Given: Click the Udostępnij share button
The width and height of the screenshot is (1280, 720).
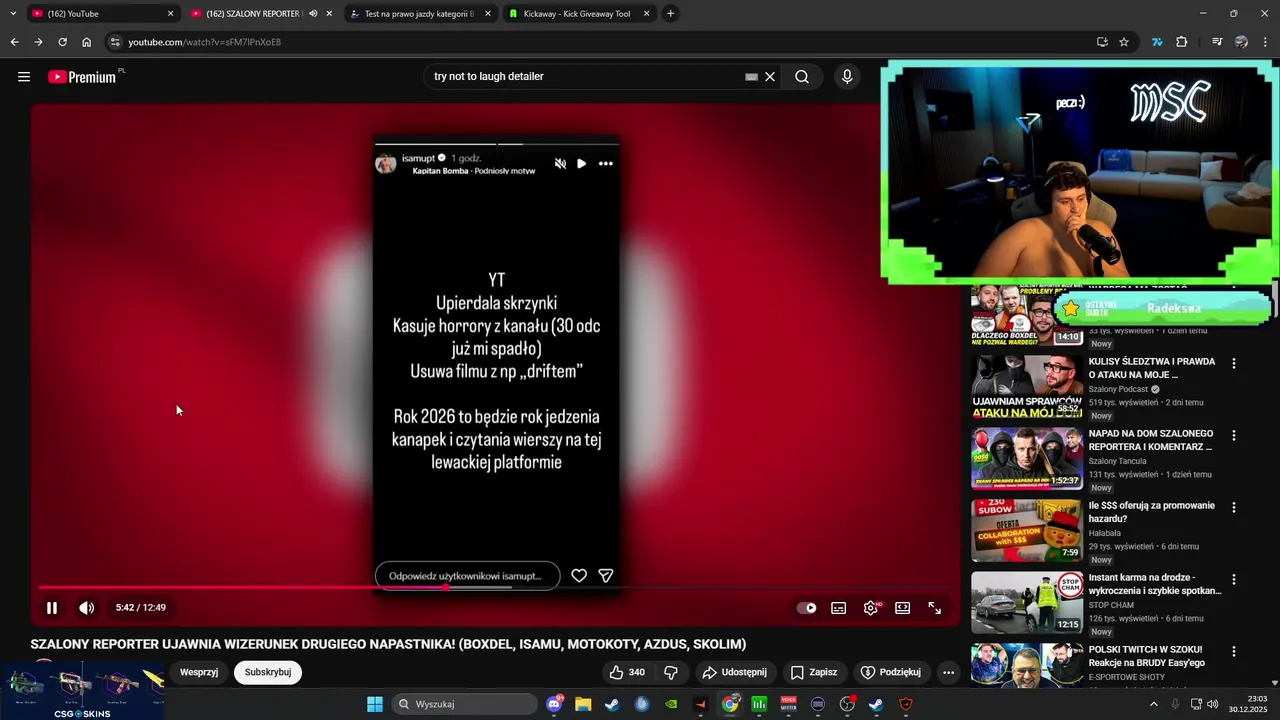Looking at the screenshot, I should [734, 672].
